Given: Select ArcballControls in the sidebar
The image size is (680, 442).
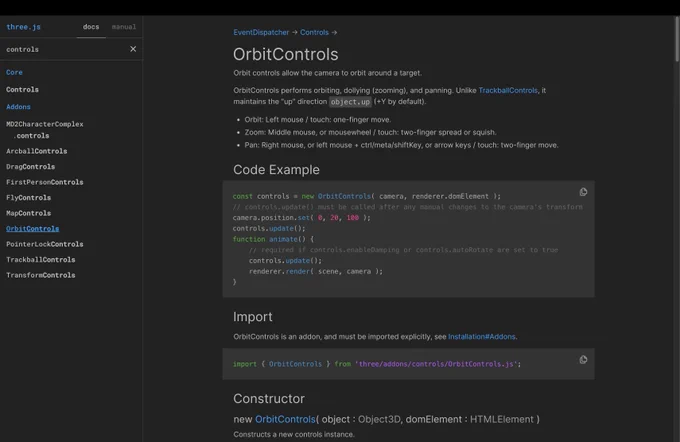Looking at the screenshot, I should click(x=37, y=151).
